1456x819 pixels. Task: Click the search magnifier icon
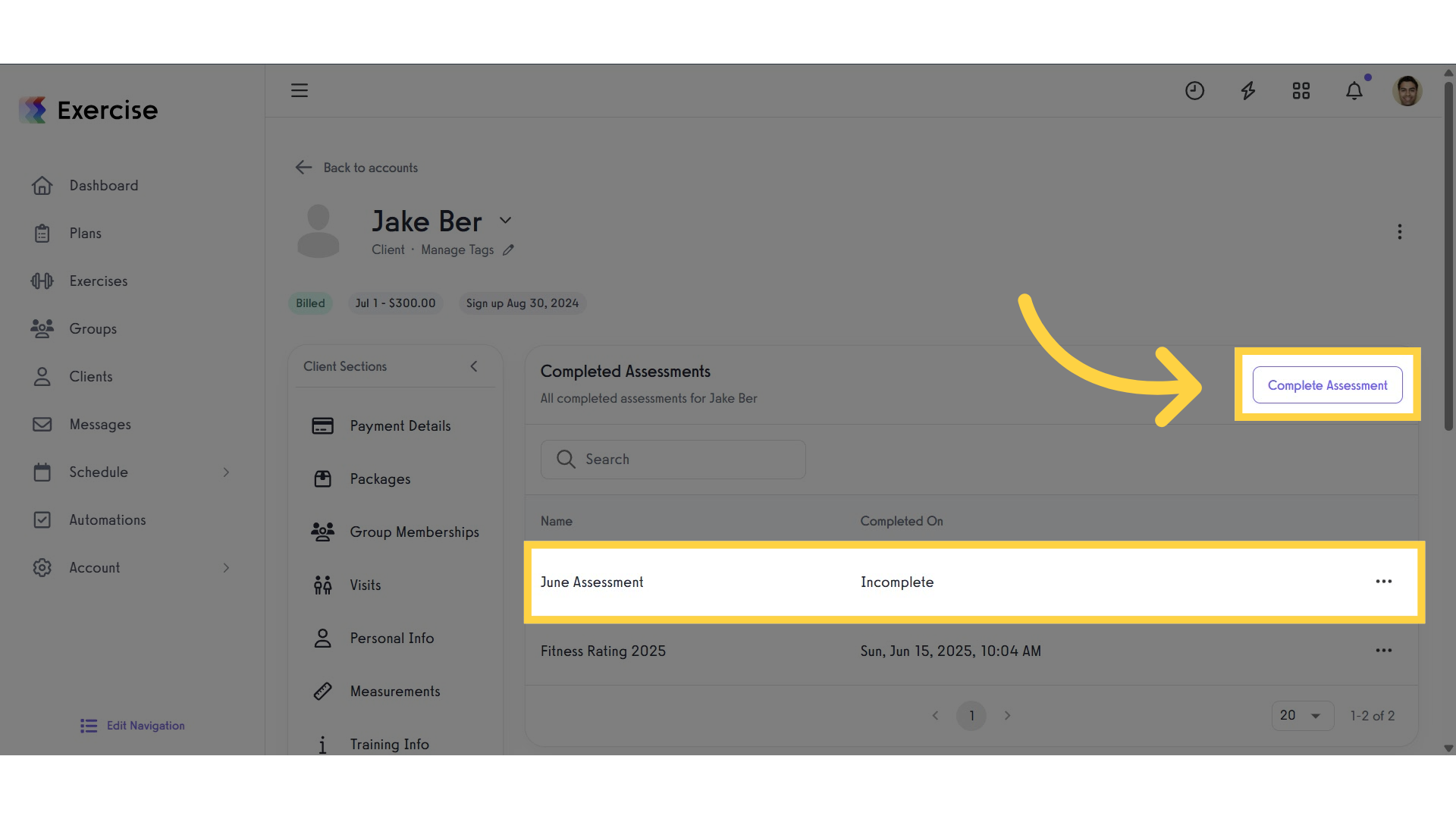pyautogui.click(x=566, y=460)
